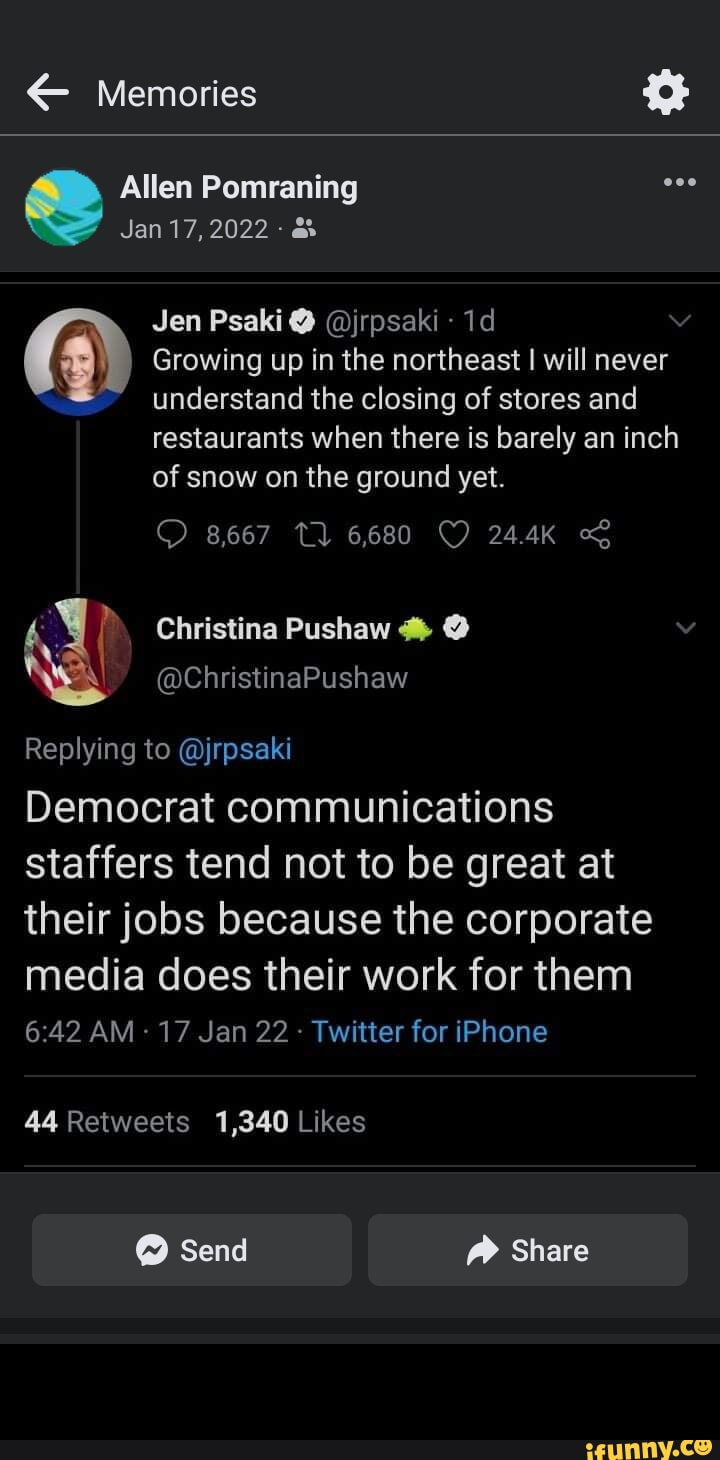Viewport: 720px width, 1460px height.
Task: Tap the back arrow from Memories
Action: coord(47,92)
